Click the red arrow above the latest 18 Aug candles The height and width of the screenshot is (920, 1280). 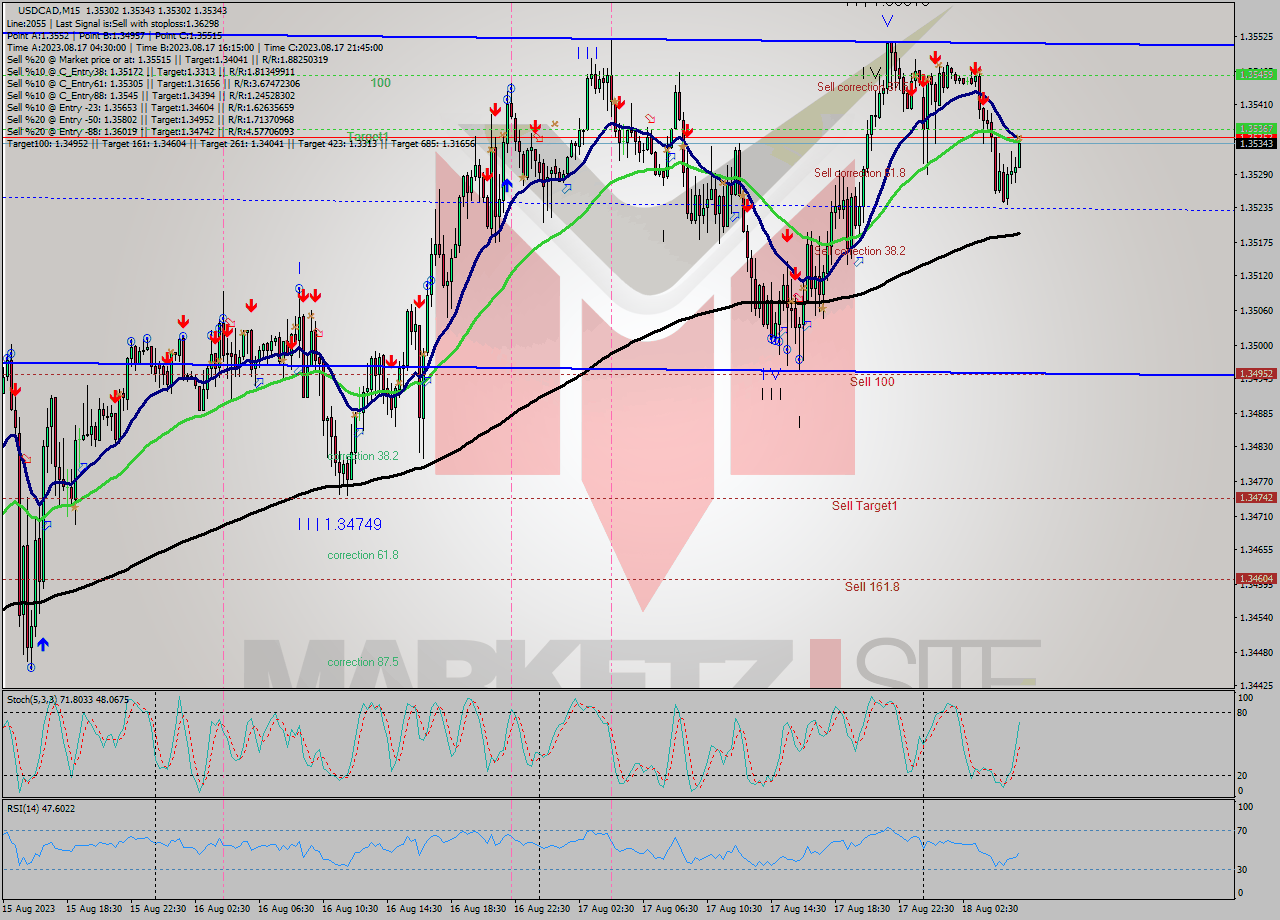pyautogui.click(x=984, y=99)
